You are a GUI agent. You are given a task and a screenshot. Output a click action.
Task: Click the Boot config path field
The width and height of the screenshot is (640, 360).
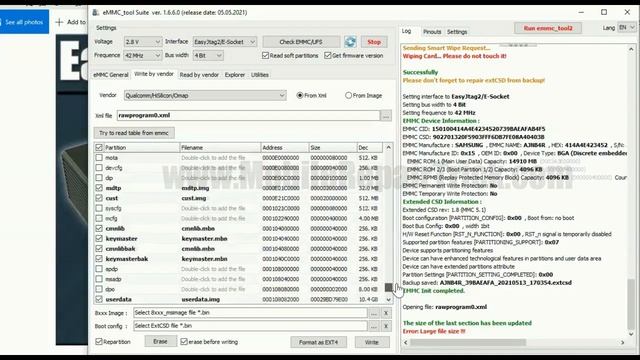coord(250,326)
